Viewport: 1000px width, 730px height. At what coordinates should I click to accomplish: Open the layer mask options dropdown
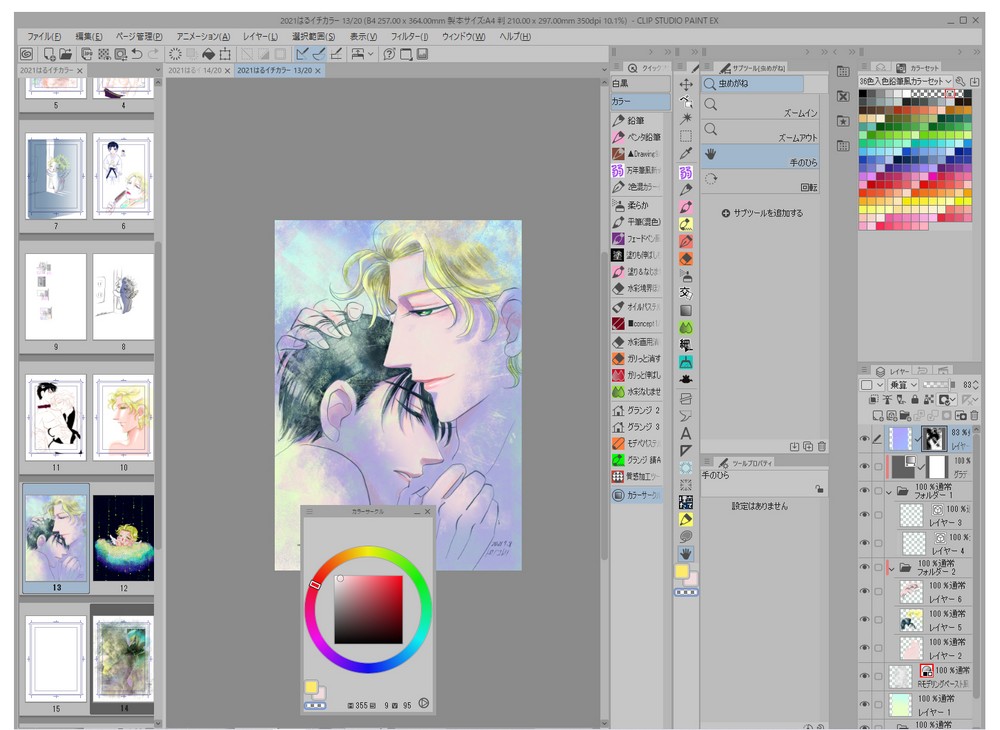[x=948, y=400]
